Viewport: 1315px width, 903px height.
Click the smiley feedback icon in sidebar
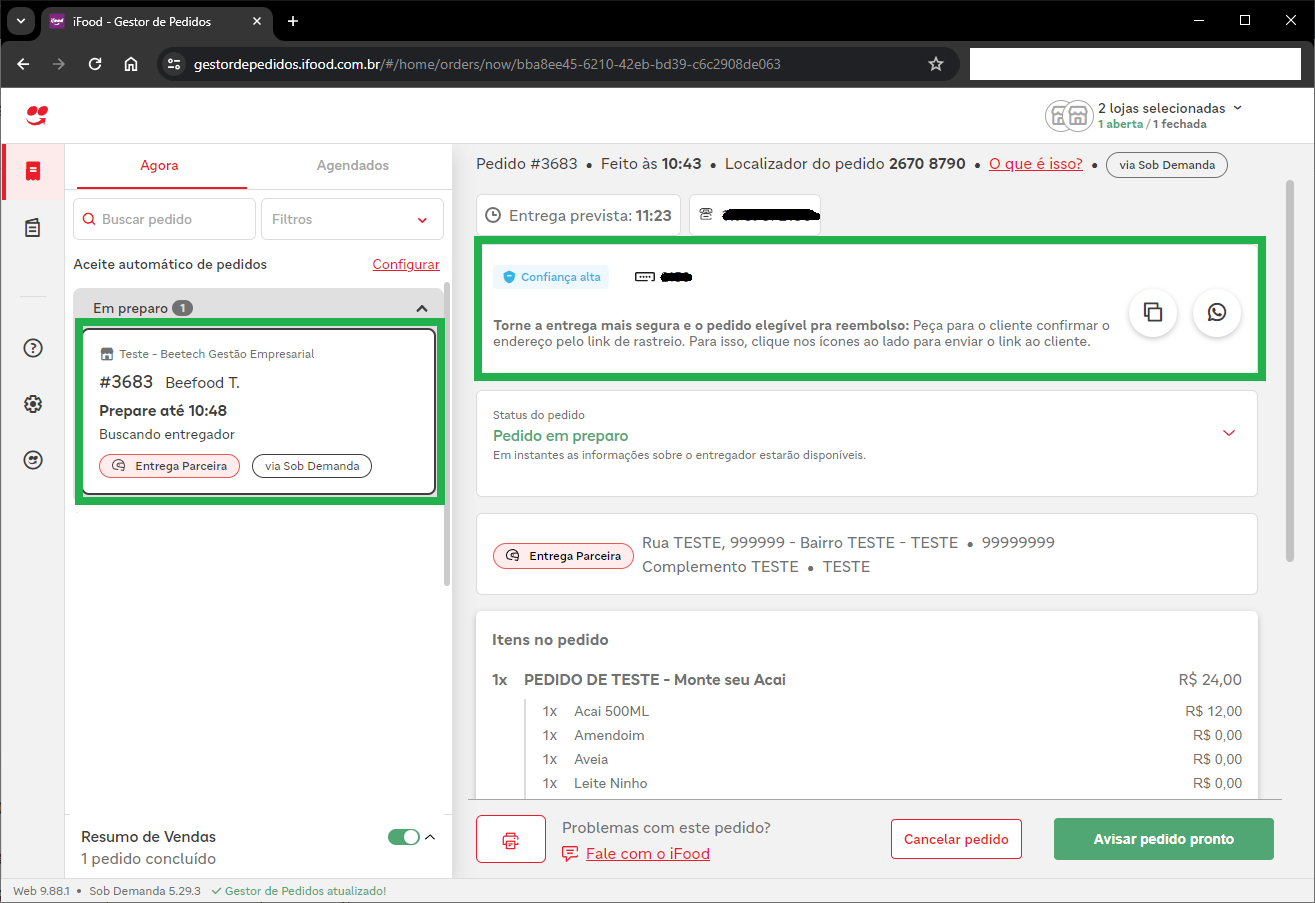click(x=33, y=460)
